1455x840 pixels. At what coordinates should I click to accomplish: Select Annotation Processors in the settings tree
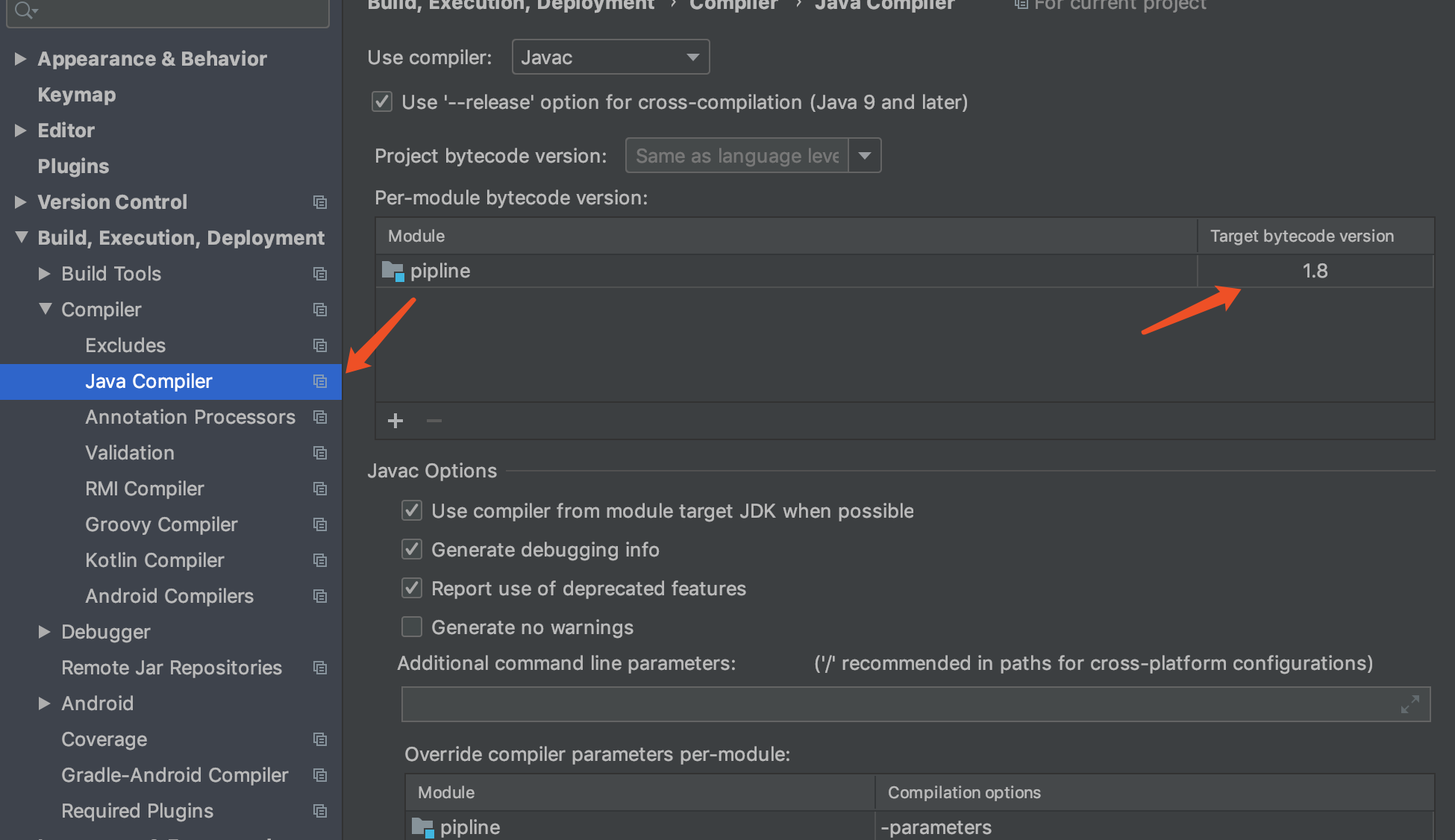[x=190, y=417]
